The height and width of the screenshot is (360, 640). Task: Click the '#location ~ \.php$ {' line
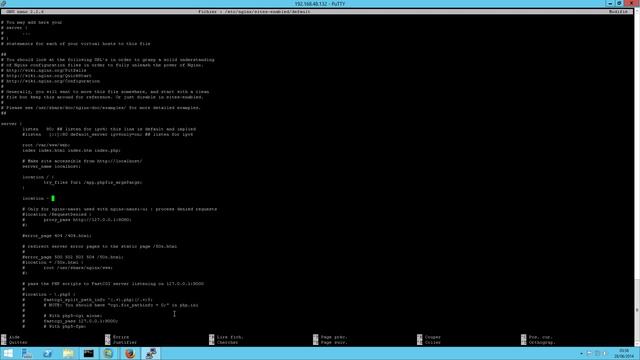(49, 294)
